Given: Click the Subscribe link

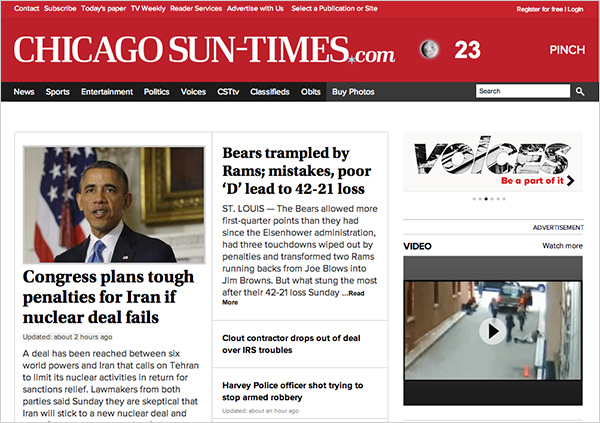Looking at the screenshot, I should pyautogui.click(x=60, y=8).
